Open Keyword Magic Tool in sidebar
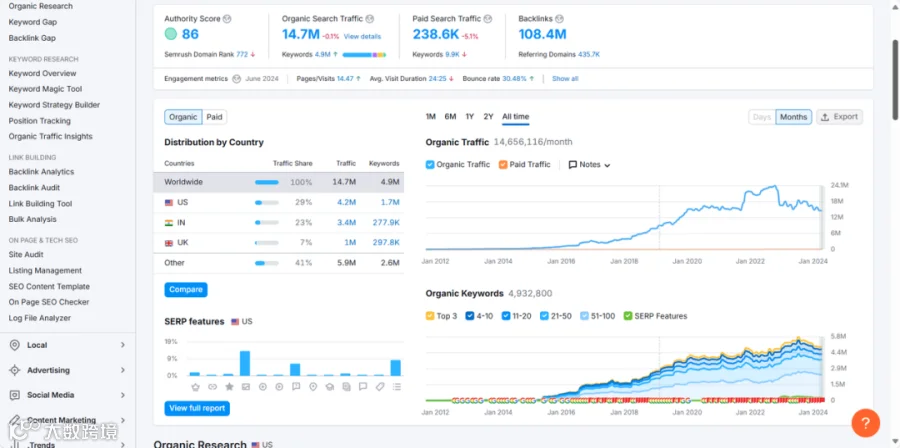900x448 pixels. [x=45, y=89]
